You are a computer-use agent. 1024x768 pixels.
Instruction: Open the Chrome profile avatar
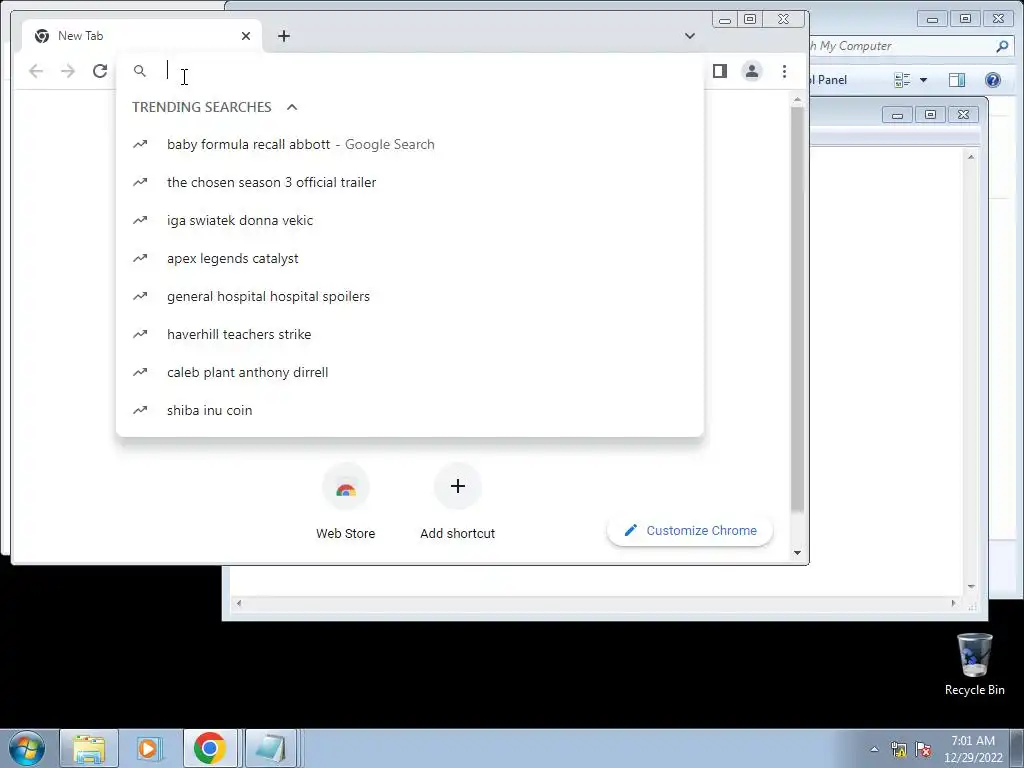click(x=752, y=71)
